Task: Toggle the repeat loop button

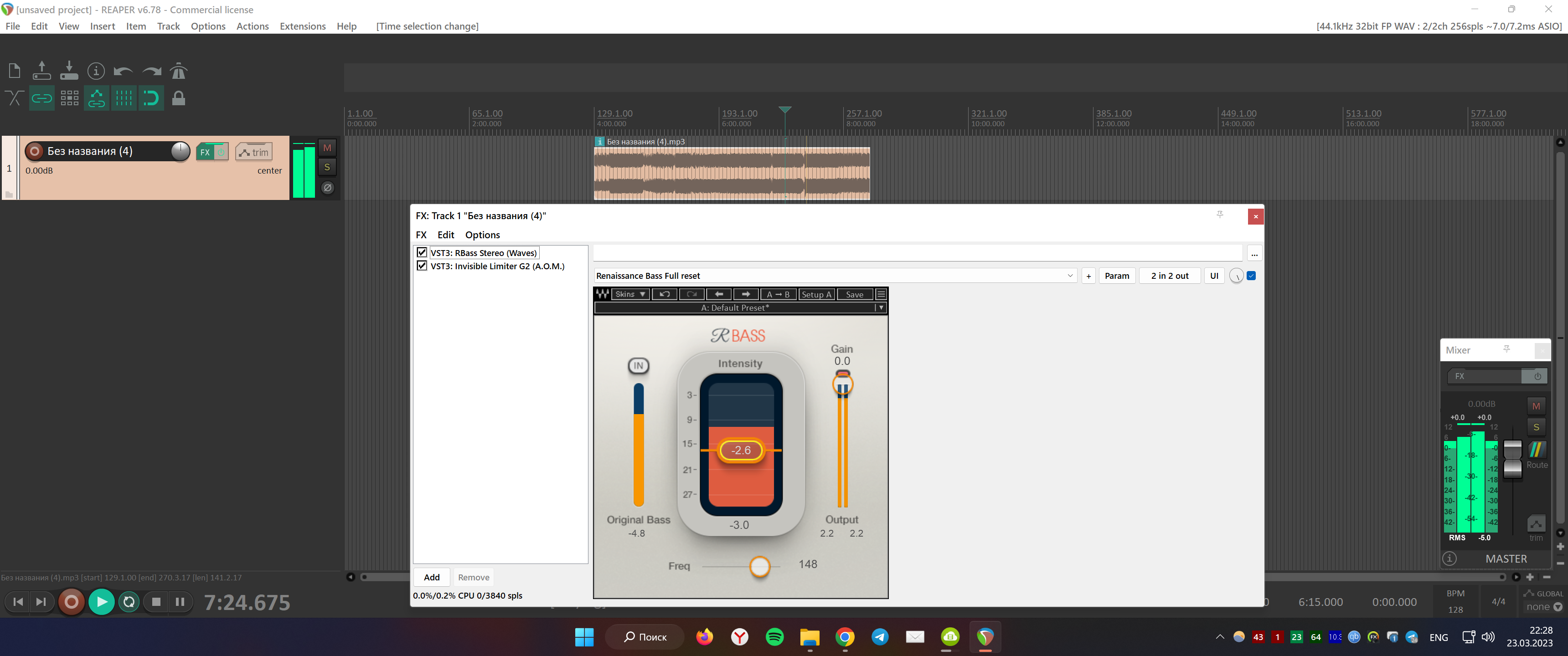Action: pyautogui.click(x=129, y=602)
